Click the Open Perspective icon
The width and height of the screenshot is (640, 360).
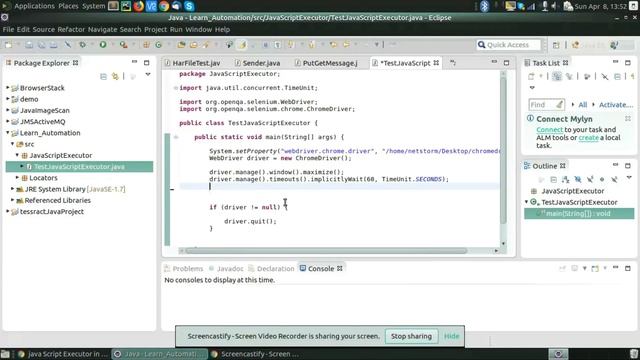(556, 45)
